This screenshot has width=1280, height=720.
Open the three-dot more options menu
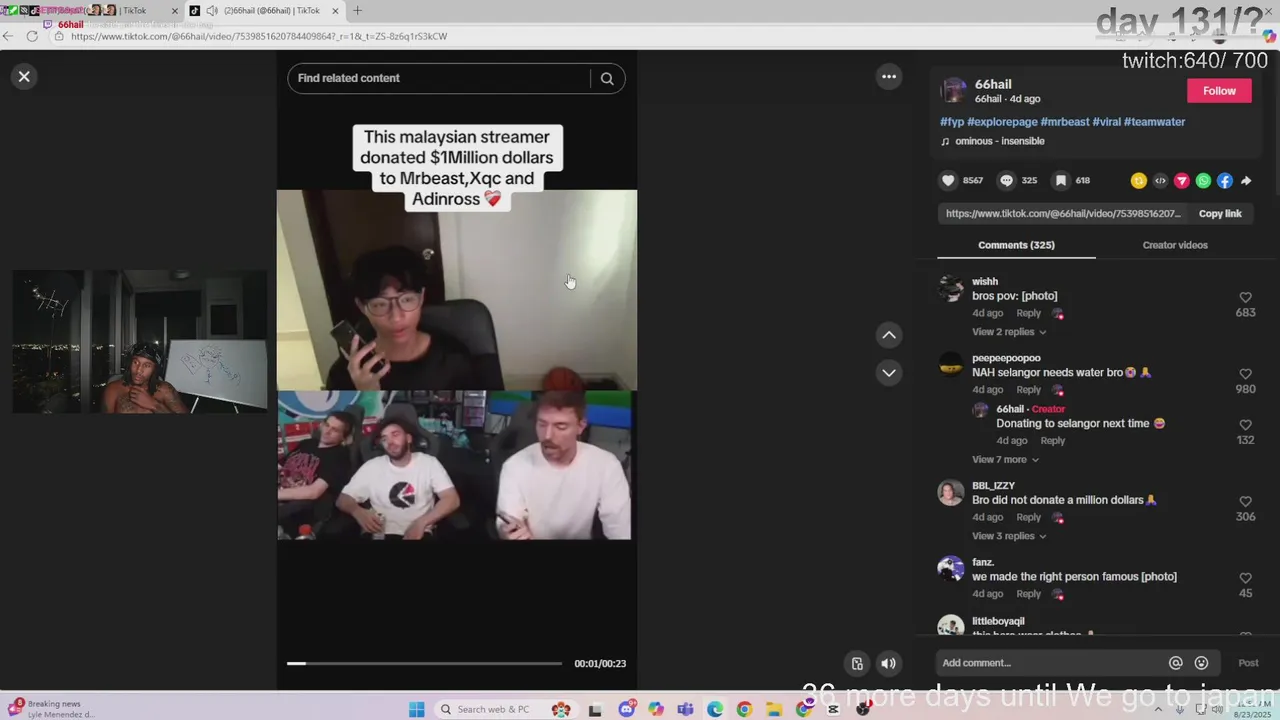(x=889, y=77)
